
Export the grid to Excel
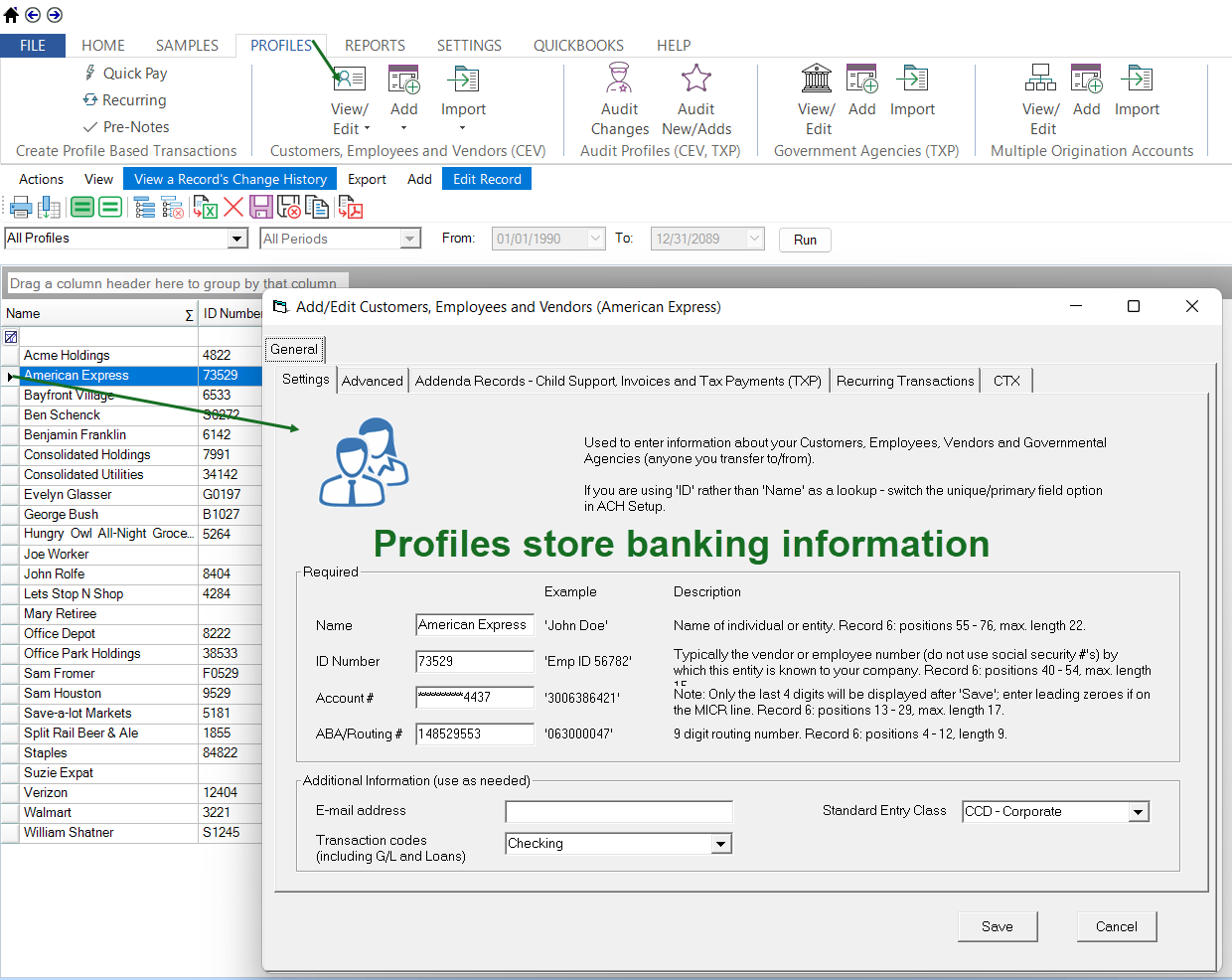click(206, 207)
